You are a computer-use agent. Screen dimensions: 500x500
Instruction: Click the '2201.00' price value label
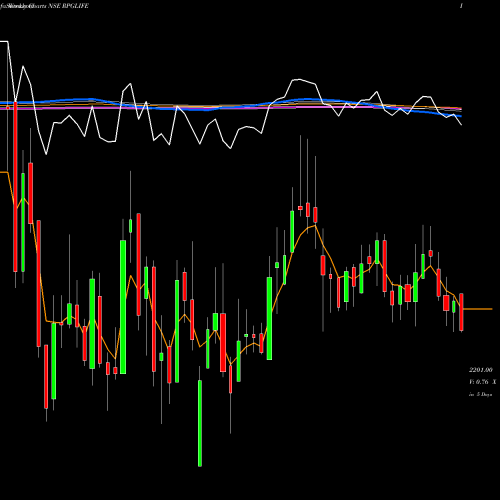pyautogui.click(x=480, y=370)
